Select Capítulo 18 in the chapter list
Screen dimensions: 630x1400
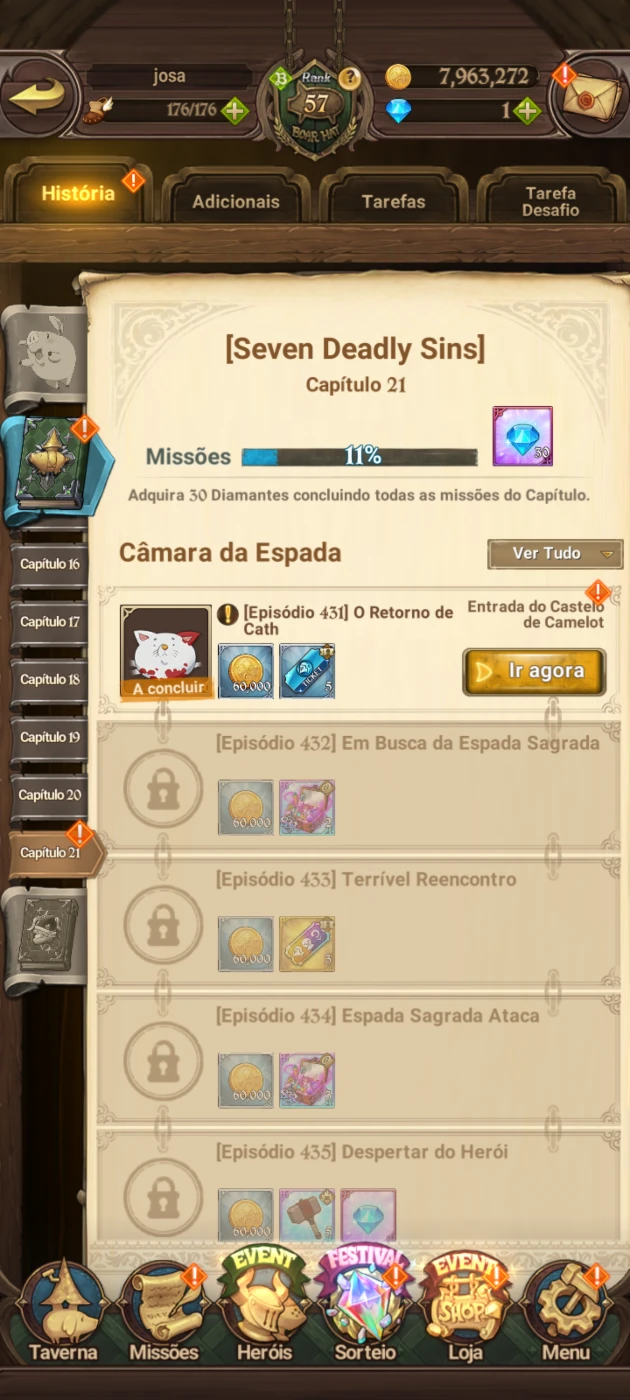[x=50, y=679]
